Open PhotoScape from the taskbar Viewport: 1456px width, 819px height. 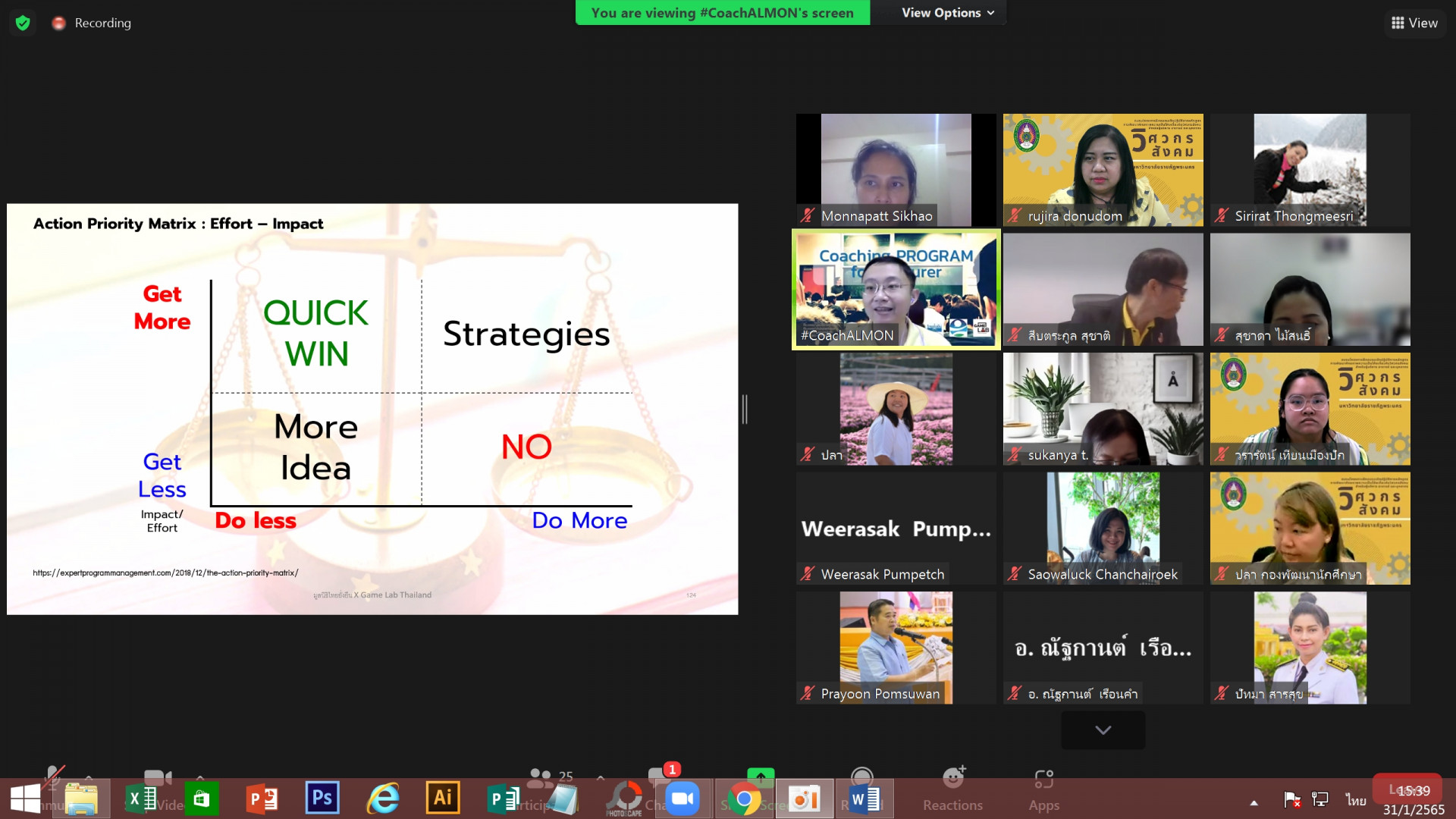click(x=623, y=799)
